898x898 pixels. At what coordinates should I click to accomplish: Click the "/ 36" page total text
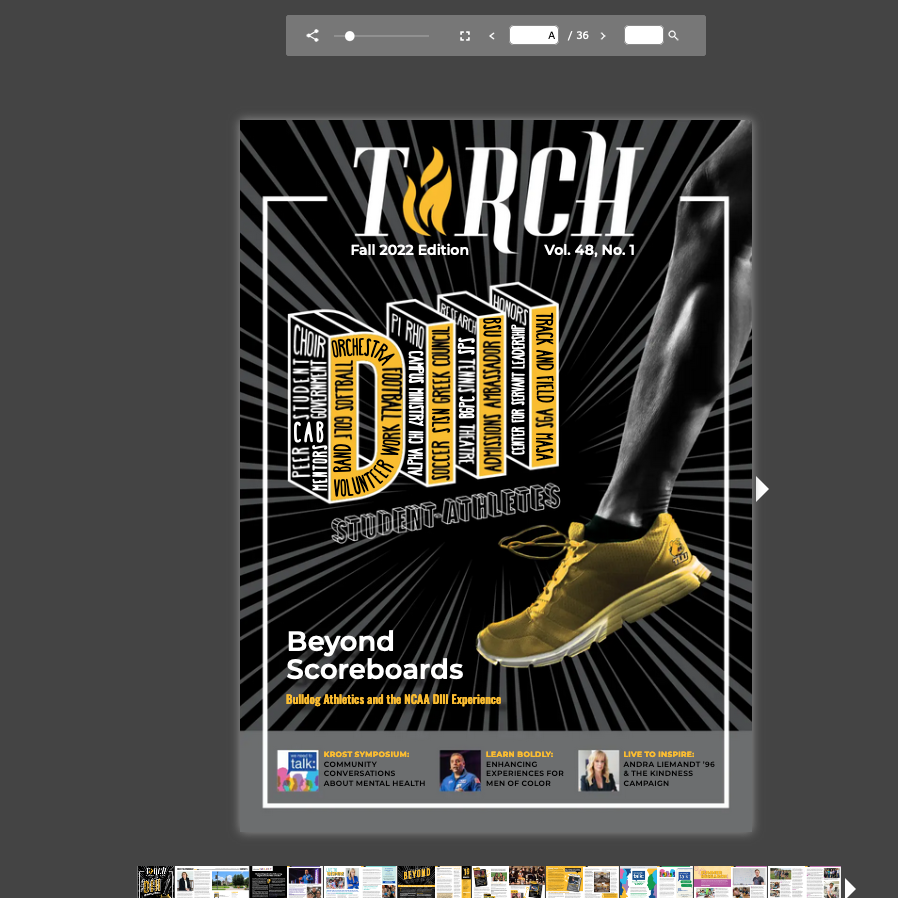coord(578,36)
